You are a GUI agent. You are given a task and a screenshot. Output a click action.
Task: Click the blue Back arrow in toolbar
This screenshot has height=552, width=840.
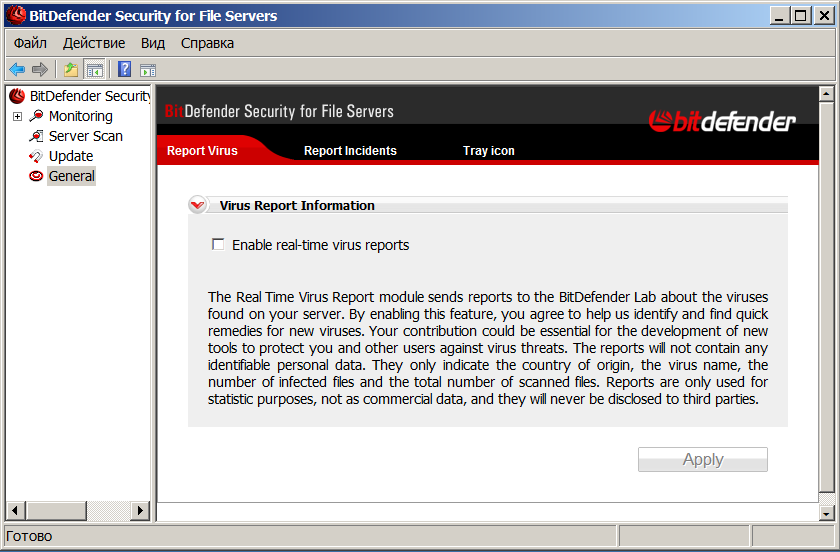pos(17,69)
